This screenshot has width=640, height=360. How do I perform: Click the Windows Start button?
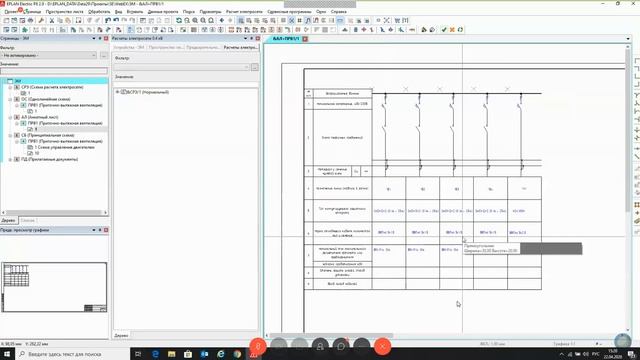pyautogui.click(x=7, y=354)
